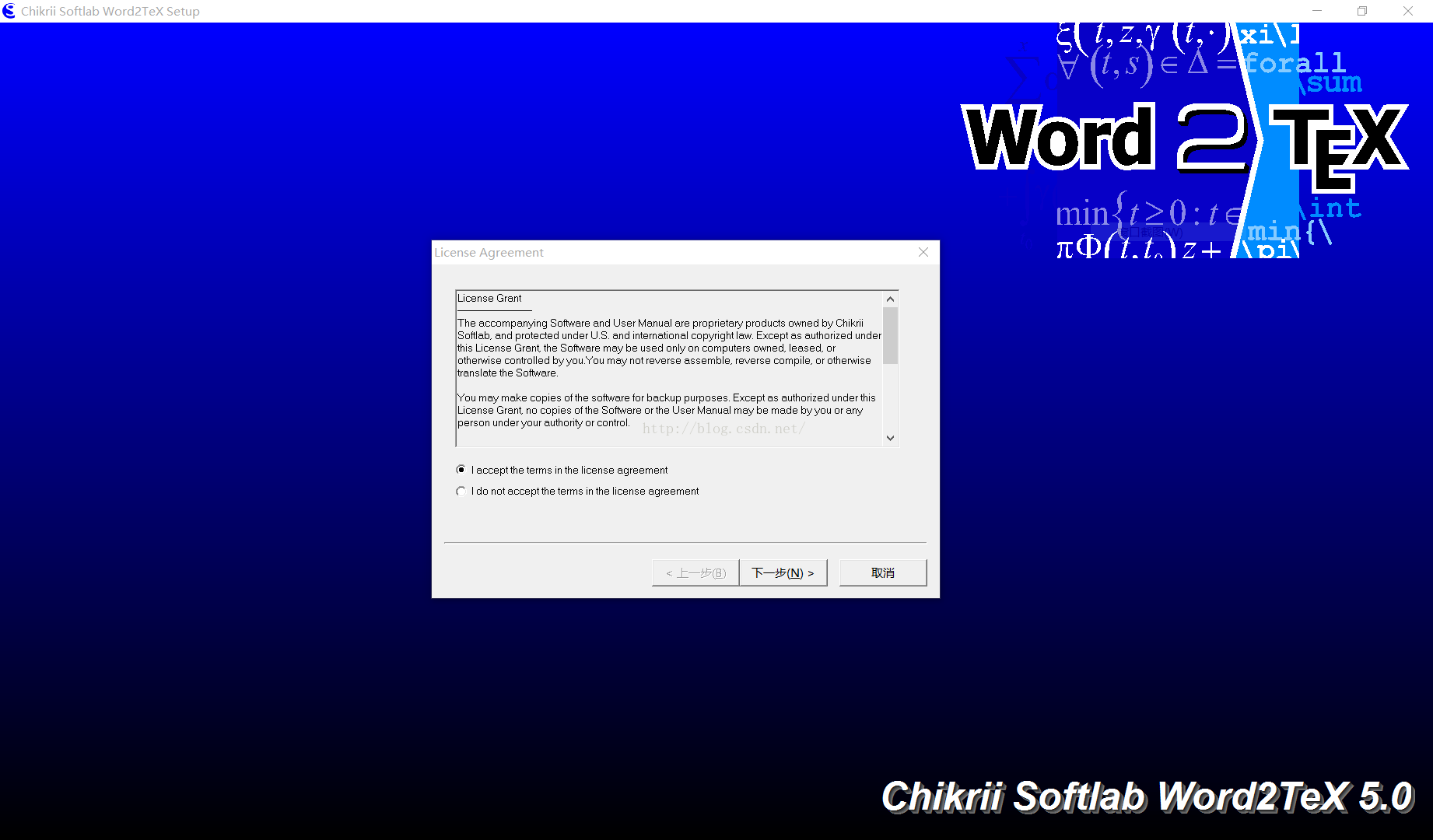Click the license text scrollbar thumb
Screen dimensions: 1433x840
click(x=891, y=335)
